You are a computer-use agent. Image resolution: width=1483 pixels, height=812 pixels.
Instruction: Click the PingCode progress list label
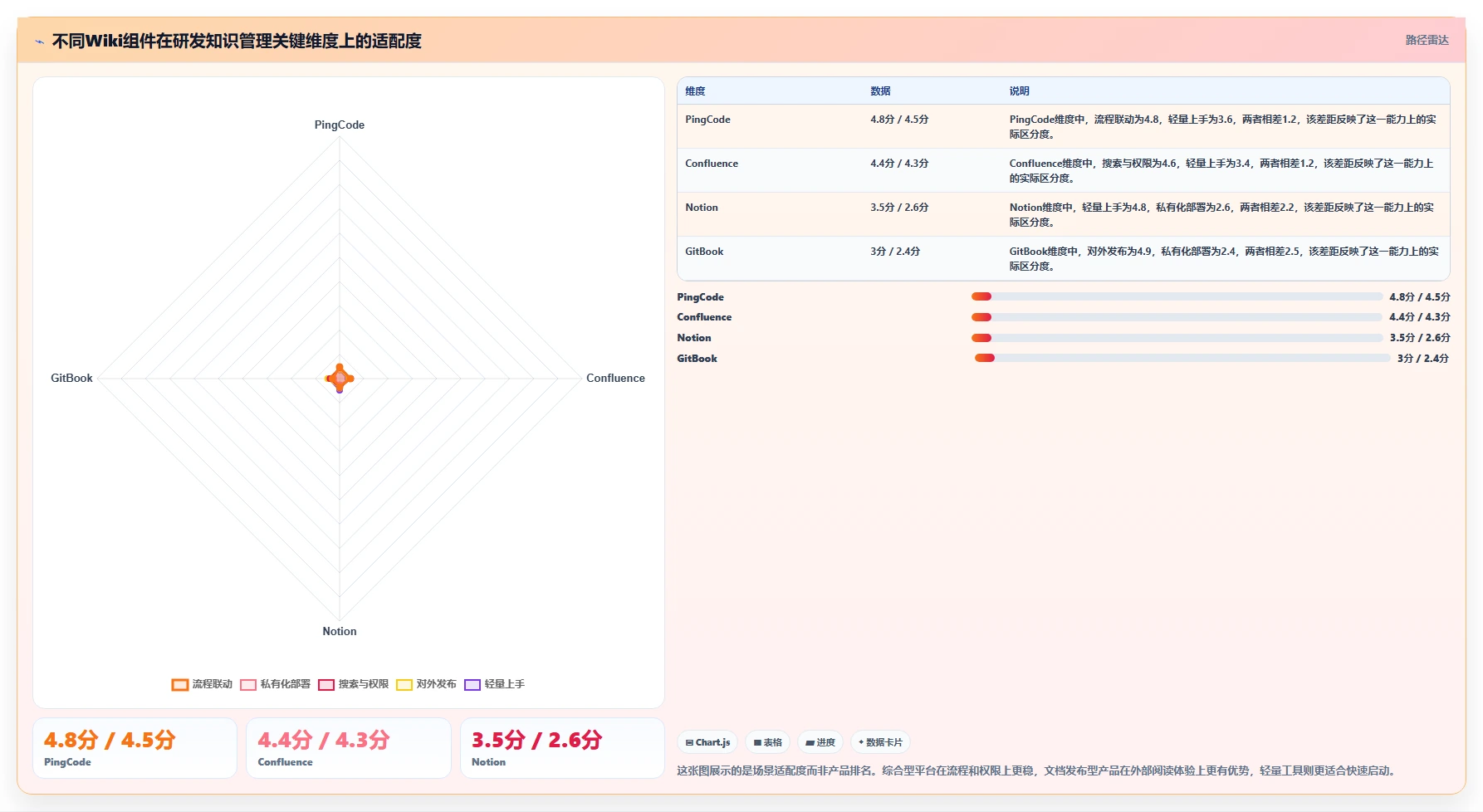700,297
